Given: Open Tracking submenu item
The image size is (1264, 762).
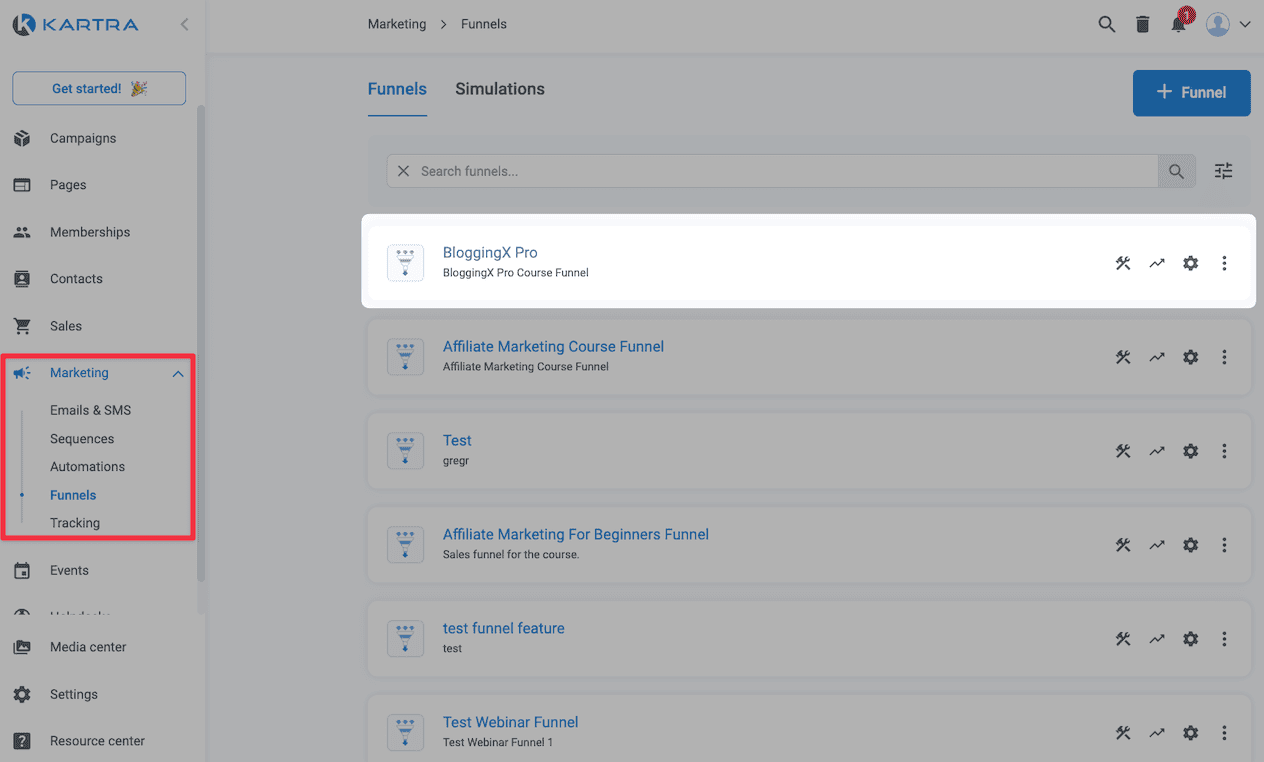Looking at the screenshot, I should click(x=75, y=523).
